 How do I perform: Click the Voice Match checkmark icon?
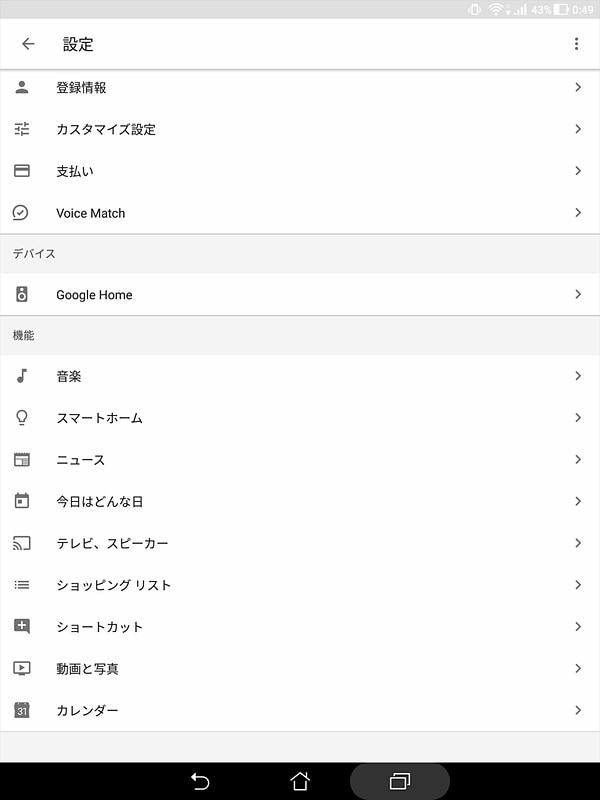pyautogui.click(x=21, y=213)
